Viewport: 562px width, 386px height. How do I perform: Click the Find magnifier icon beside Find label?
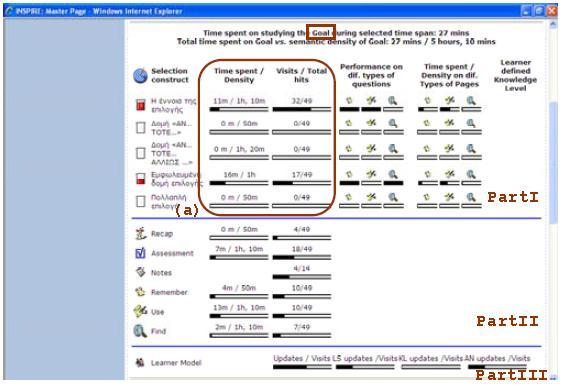pos(140,331)
